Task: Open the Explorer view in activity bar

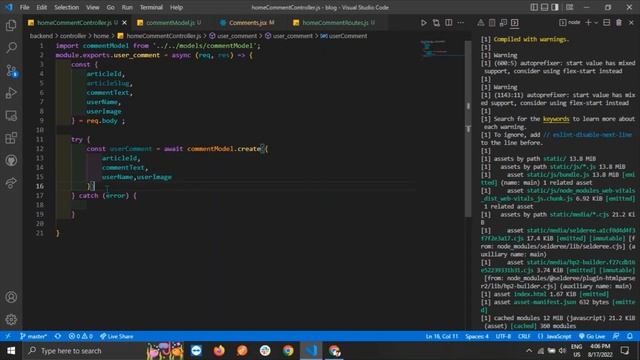Action: click(x=11, y=26)
